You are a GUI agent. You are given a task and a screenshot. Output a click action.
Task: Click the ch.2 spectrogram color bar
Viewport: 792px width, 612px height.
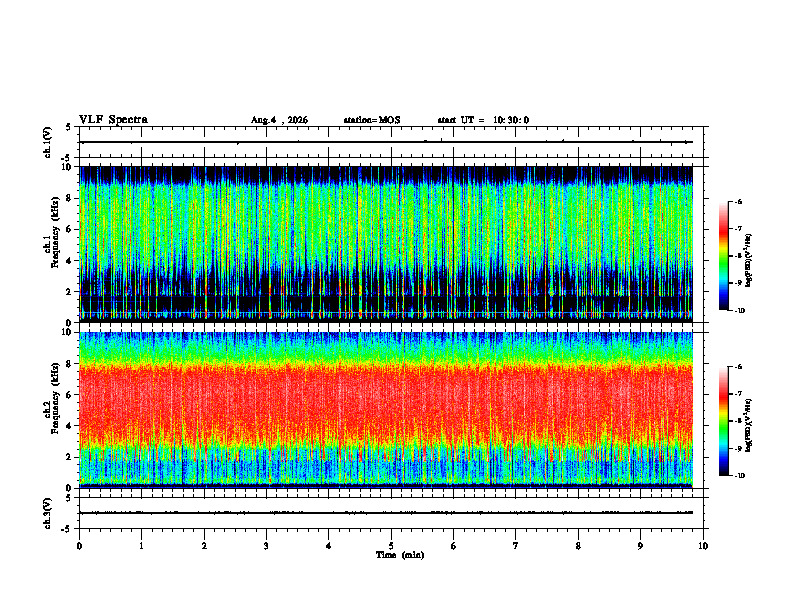coord(723,421)
